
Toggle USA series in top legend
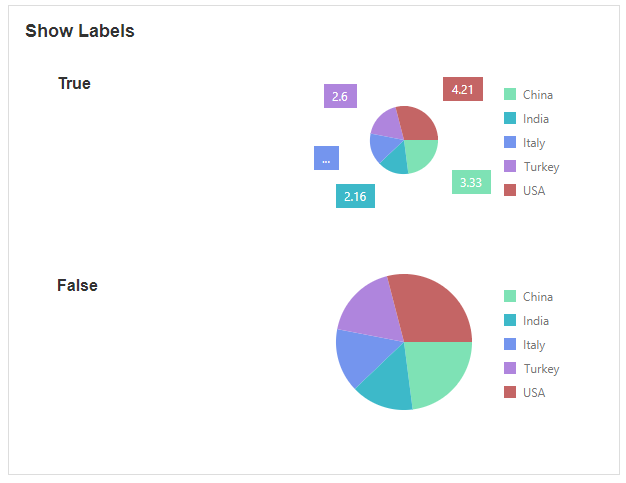[x=533, y=191]
